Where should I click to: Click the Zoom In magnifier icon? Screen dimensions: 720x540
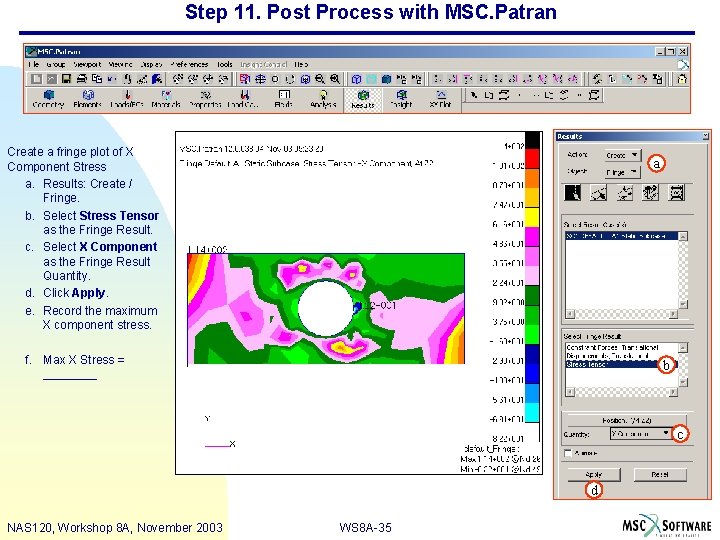click(x=335, y=79)
